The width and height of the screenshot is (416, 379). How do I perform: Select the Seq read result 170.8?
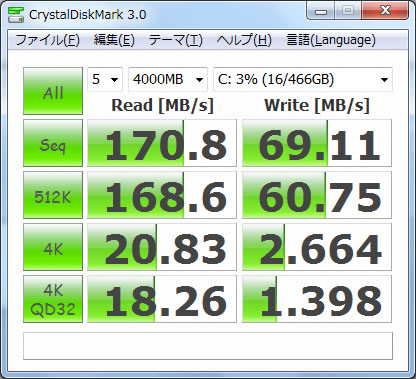[162, 143]
